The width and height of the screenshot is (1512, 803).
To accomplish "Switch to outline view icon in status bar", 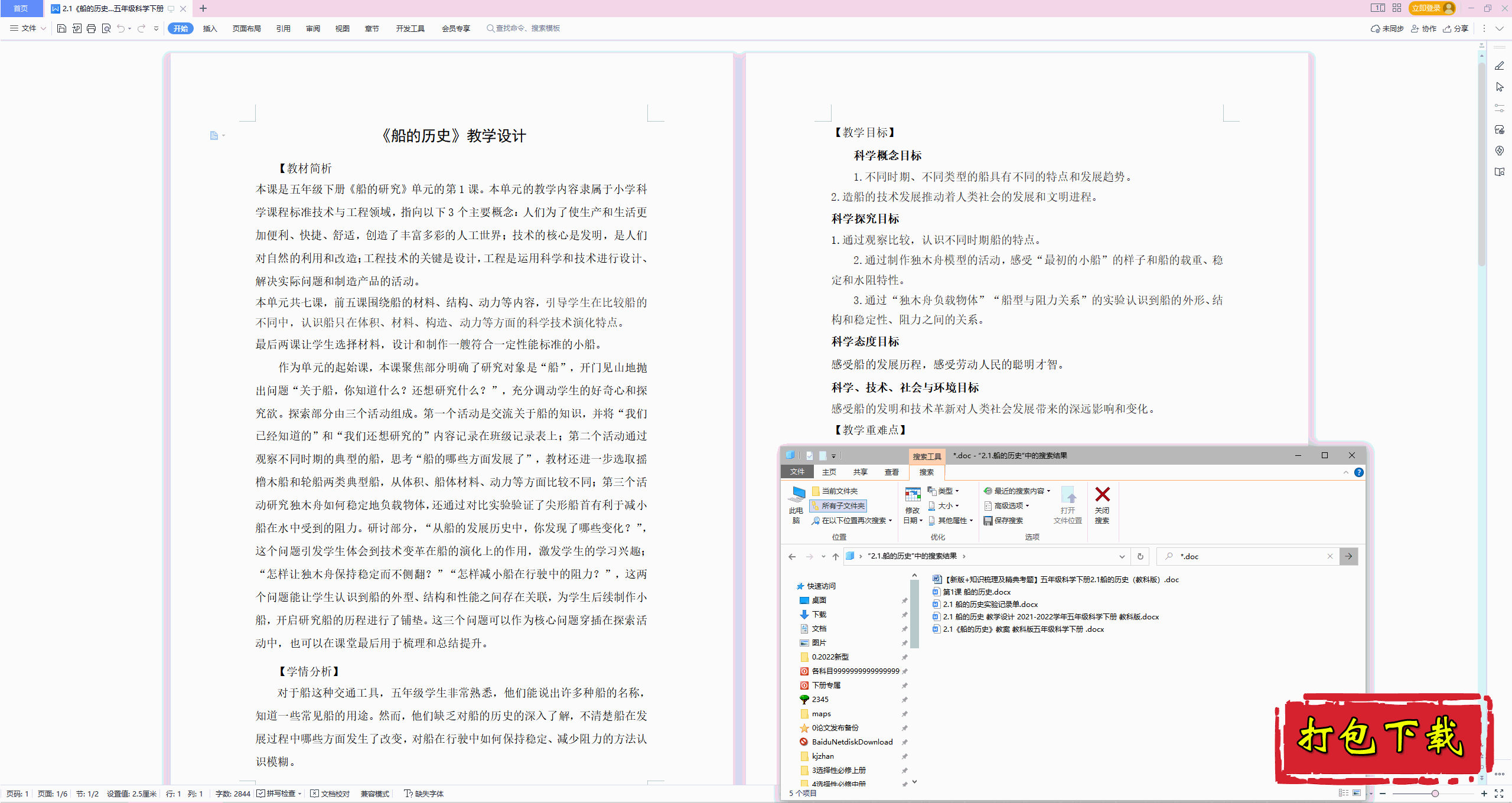I will tap(1344, 793).
